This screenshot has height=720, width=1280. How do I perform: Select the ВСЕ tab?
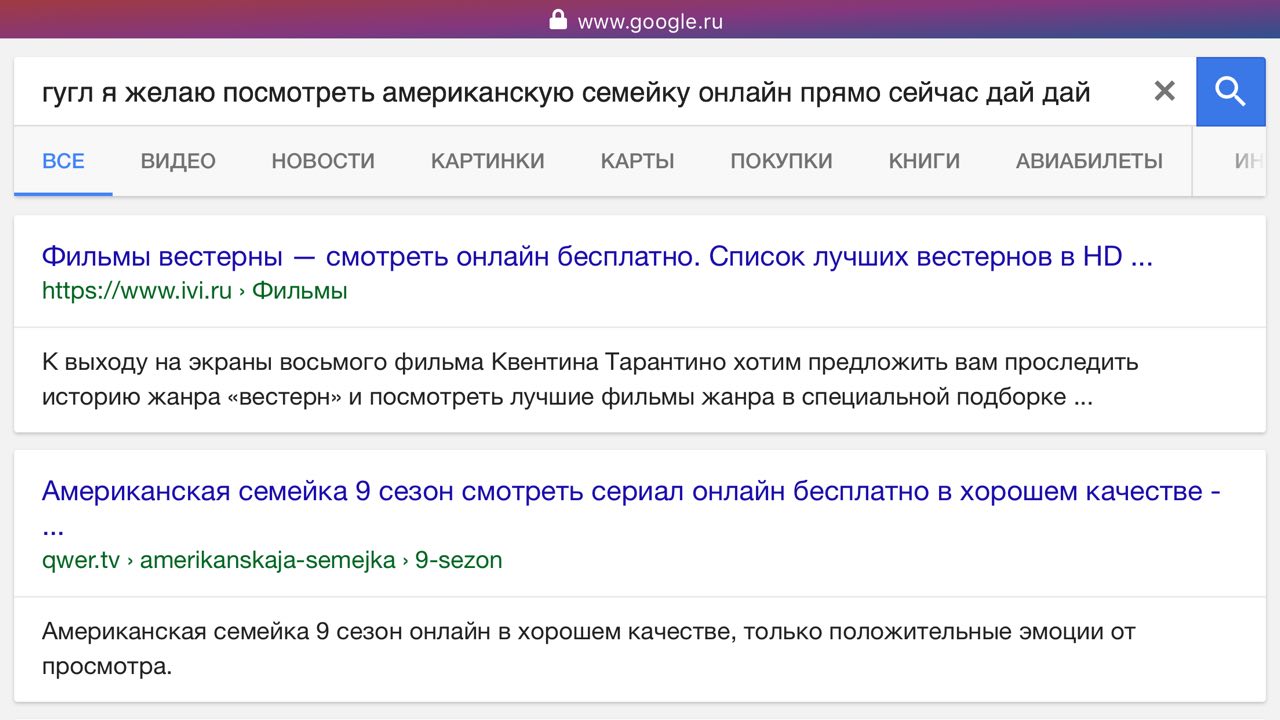[x=63, y=161]
